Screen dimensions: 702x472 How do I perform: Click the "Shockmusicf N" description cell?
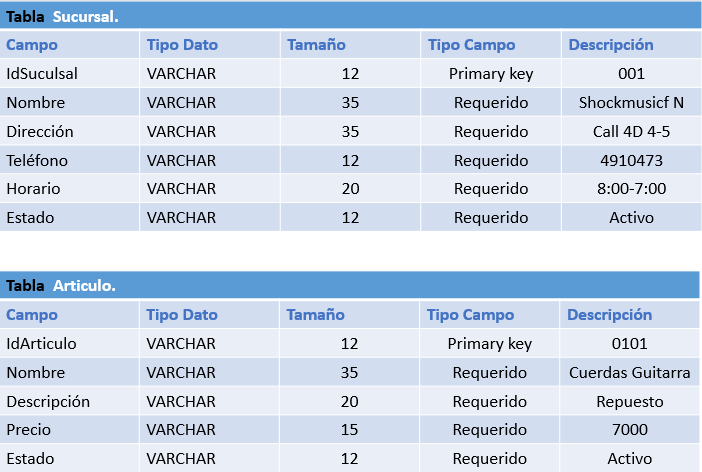point(631,102)
